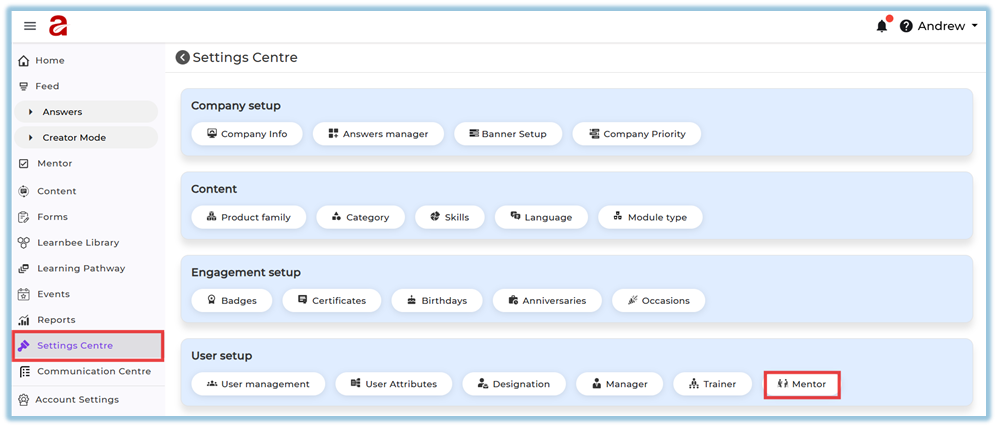The image size is (997, 427).
Task: Click the back arrow beside Settings Centre
Action: [x=183, y=58]
